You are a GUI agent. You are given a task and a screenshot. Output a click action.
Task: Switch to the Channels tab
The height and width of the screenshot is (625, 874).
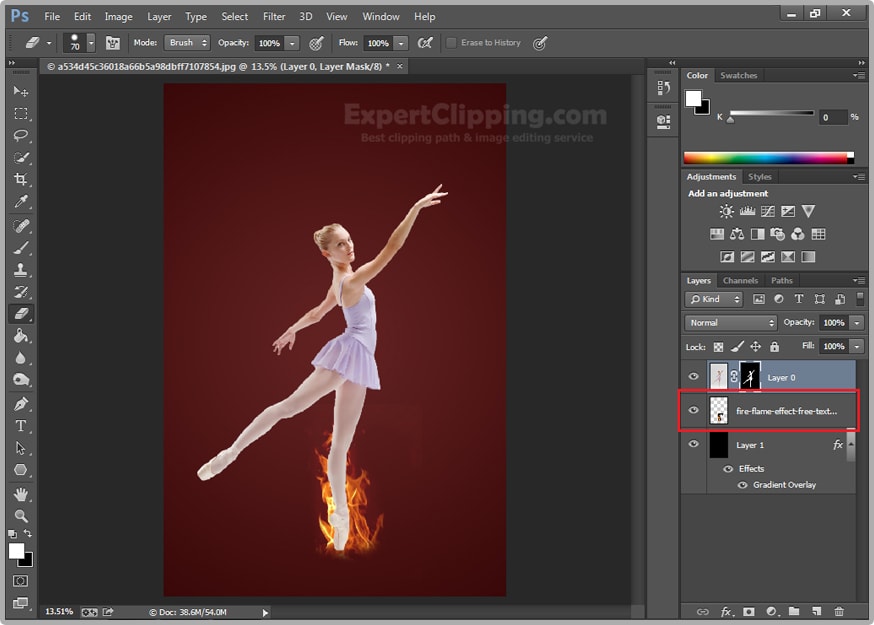point(740,280)
